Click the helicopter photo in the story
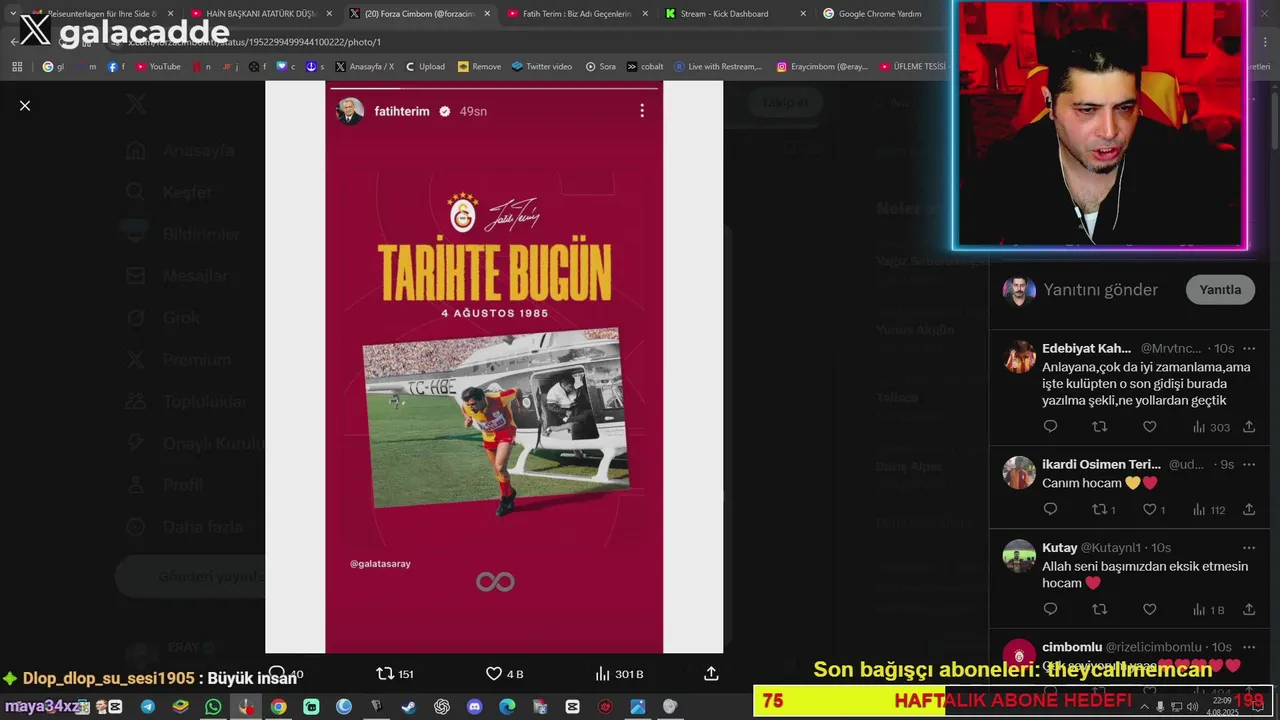 click(x=496, y=418)
